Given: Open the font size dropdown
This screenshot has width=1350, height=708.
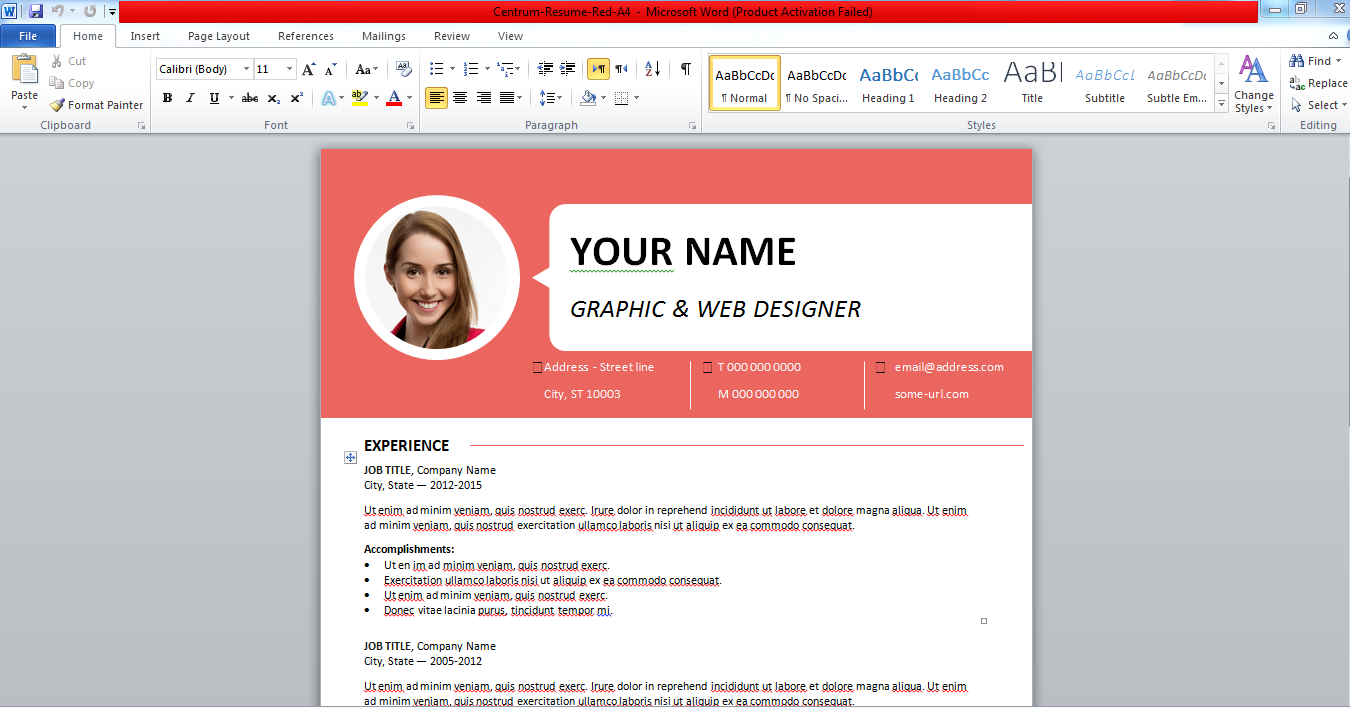Looking at the screenshot, I should point(290,69).
